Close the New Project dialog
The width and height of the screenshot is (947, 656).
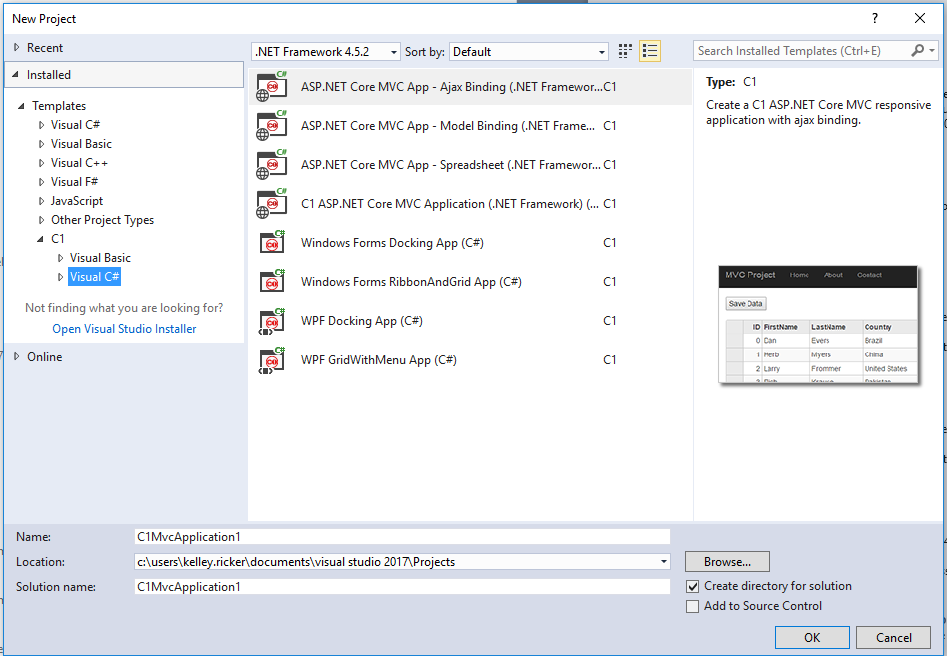pos(920,18)
